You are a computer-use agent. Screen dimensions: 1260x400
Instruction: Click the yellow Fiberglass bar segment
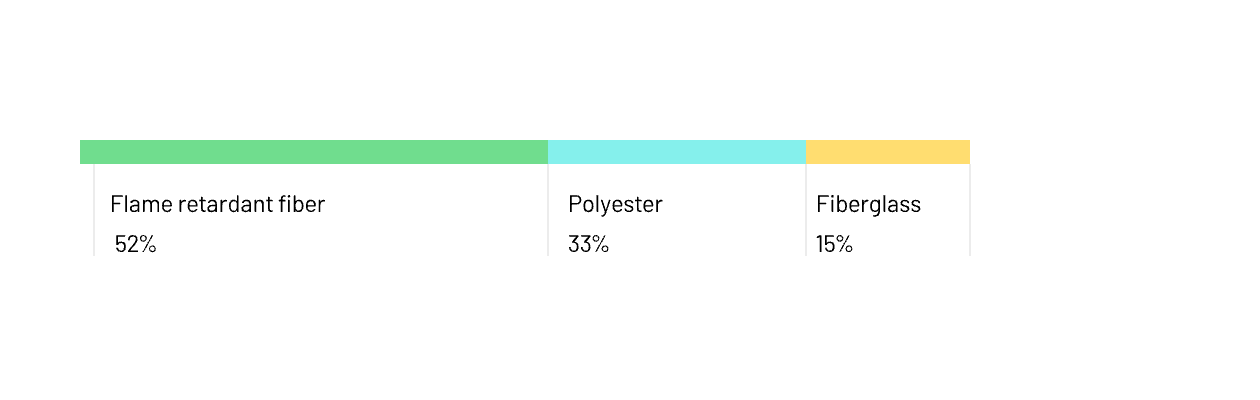coord(888,152)
